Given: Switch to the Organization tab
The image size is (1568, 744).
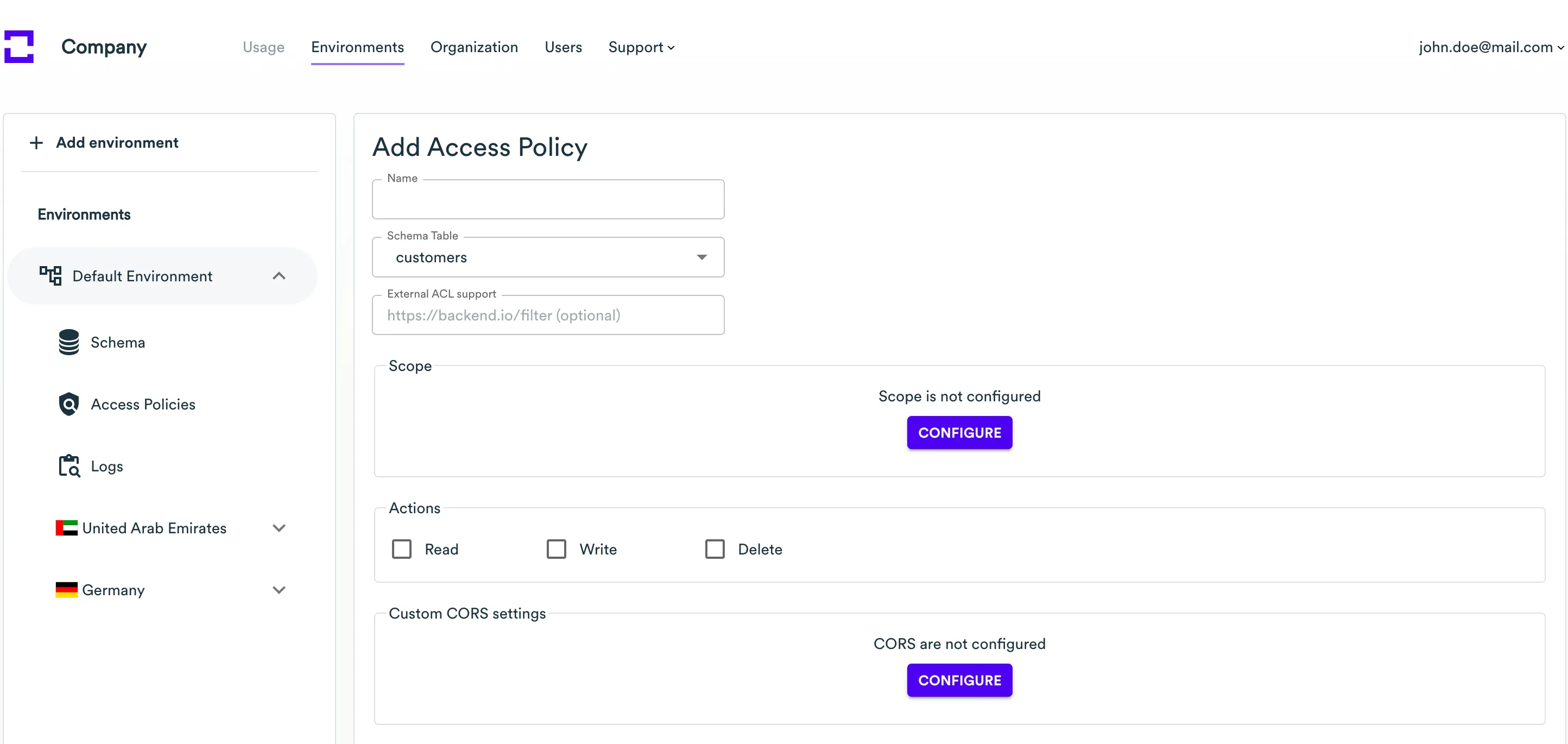Looking at the screenshot, I should (473, 47).
